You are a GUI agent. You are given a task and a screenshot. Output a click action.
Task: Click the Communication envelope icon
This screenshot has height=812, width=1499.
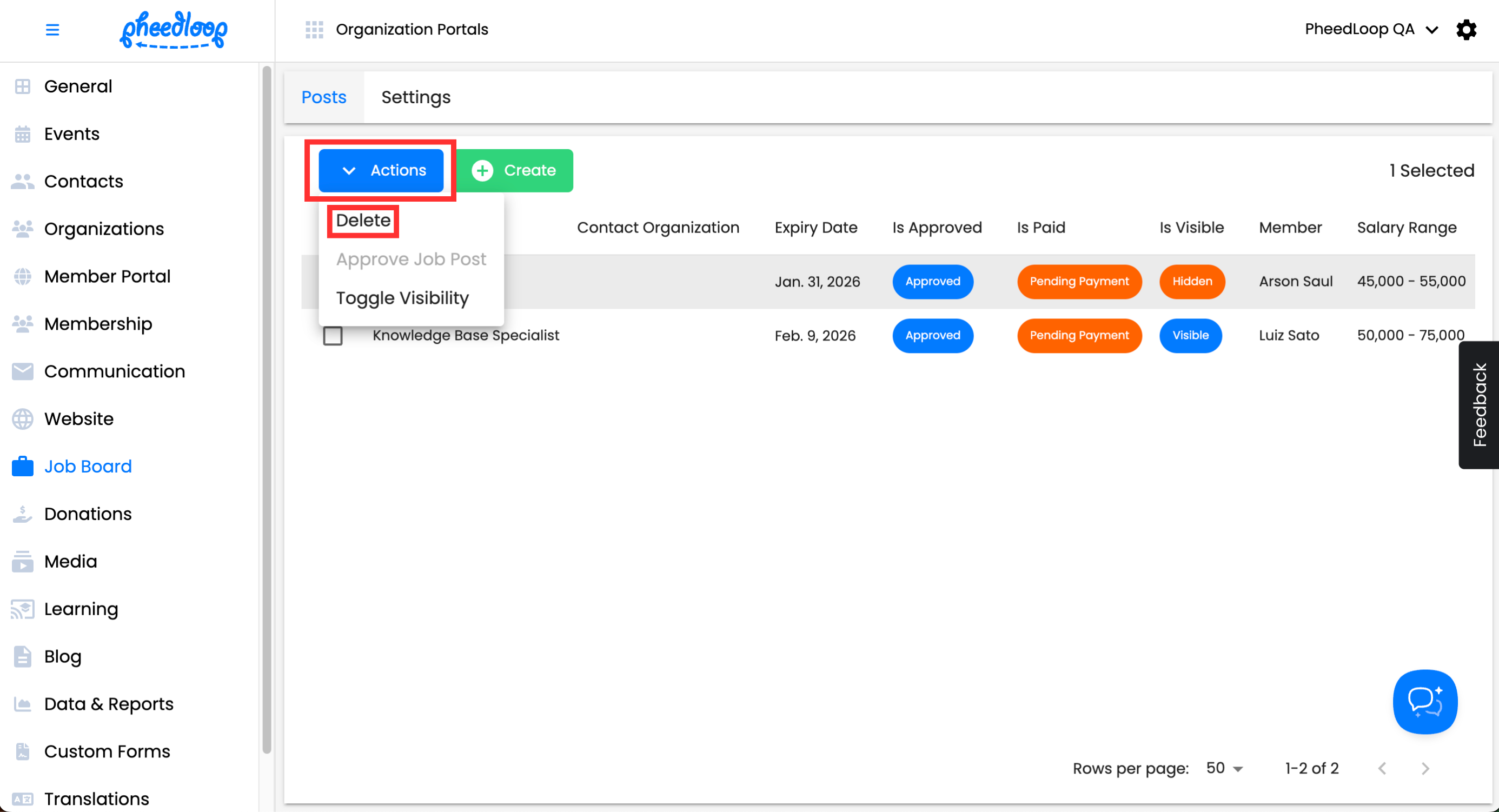pos(23,371)
